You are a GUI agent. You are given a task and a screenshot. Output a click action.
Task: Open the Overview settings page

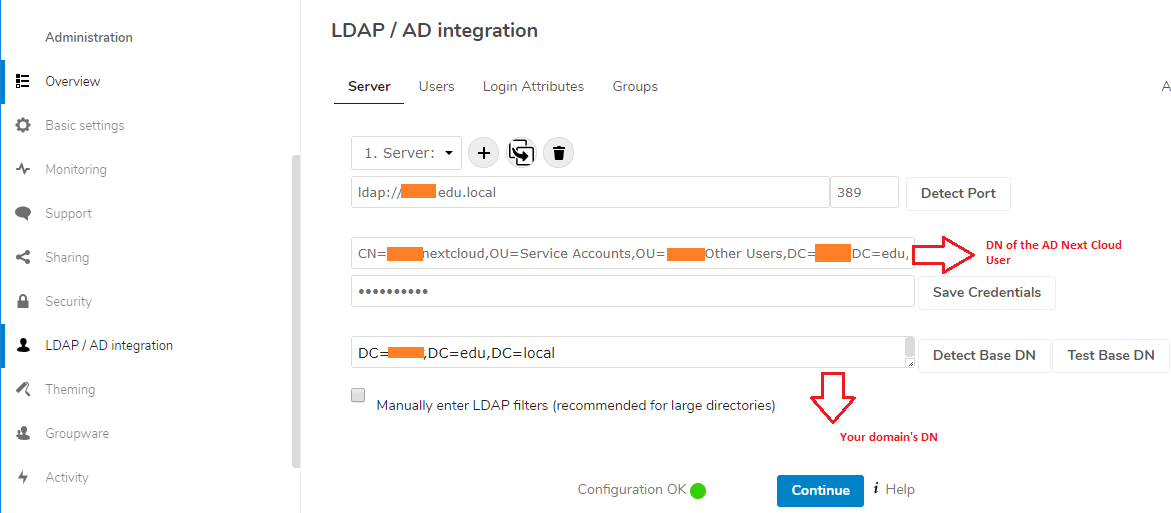click(72, 81)
